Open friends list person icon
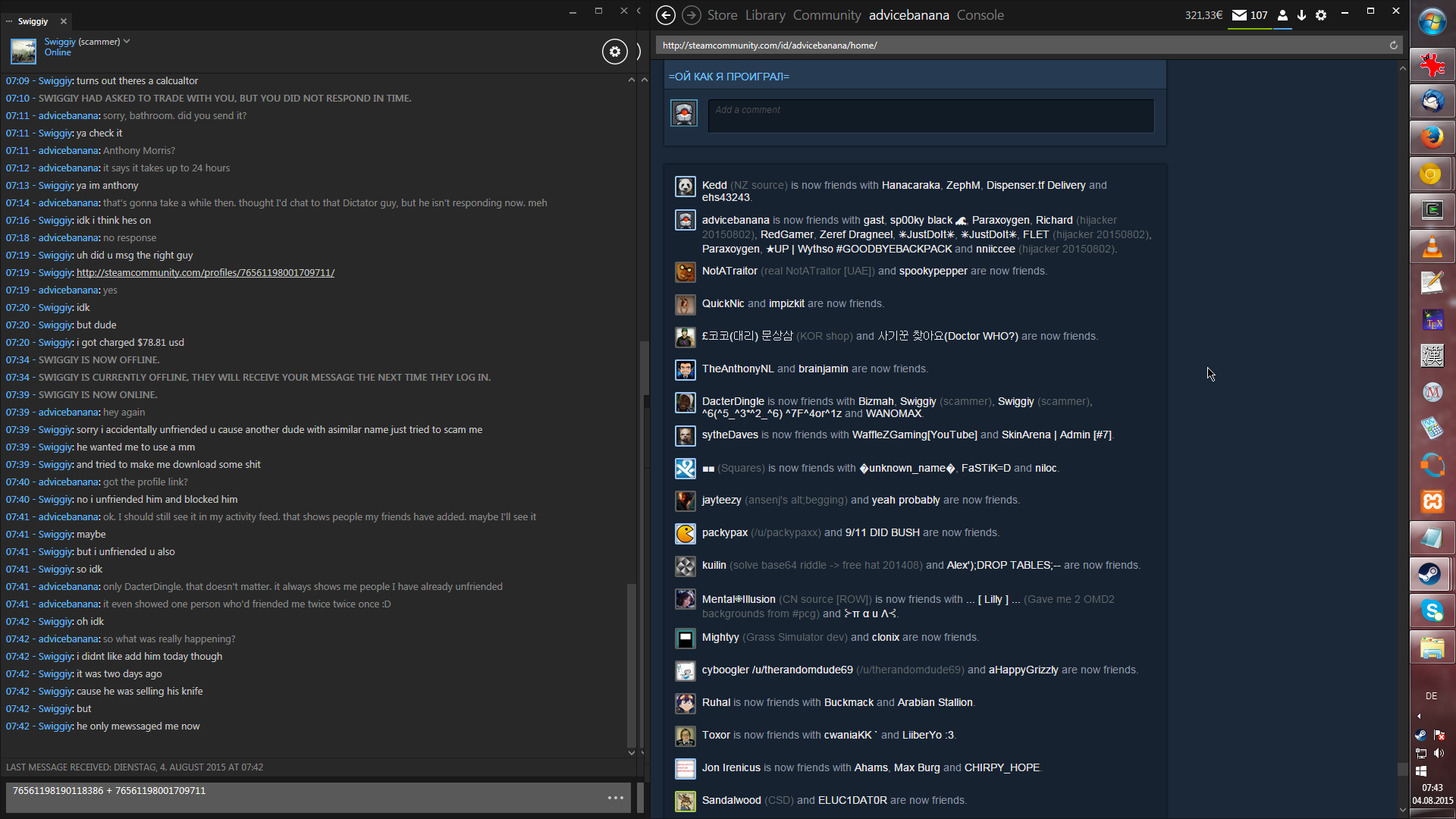The image size is (1456, 819). (x=1282, y=15)
